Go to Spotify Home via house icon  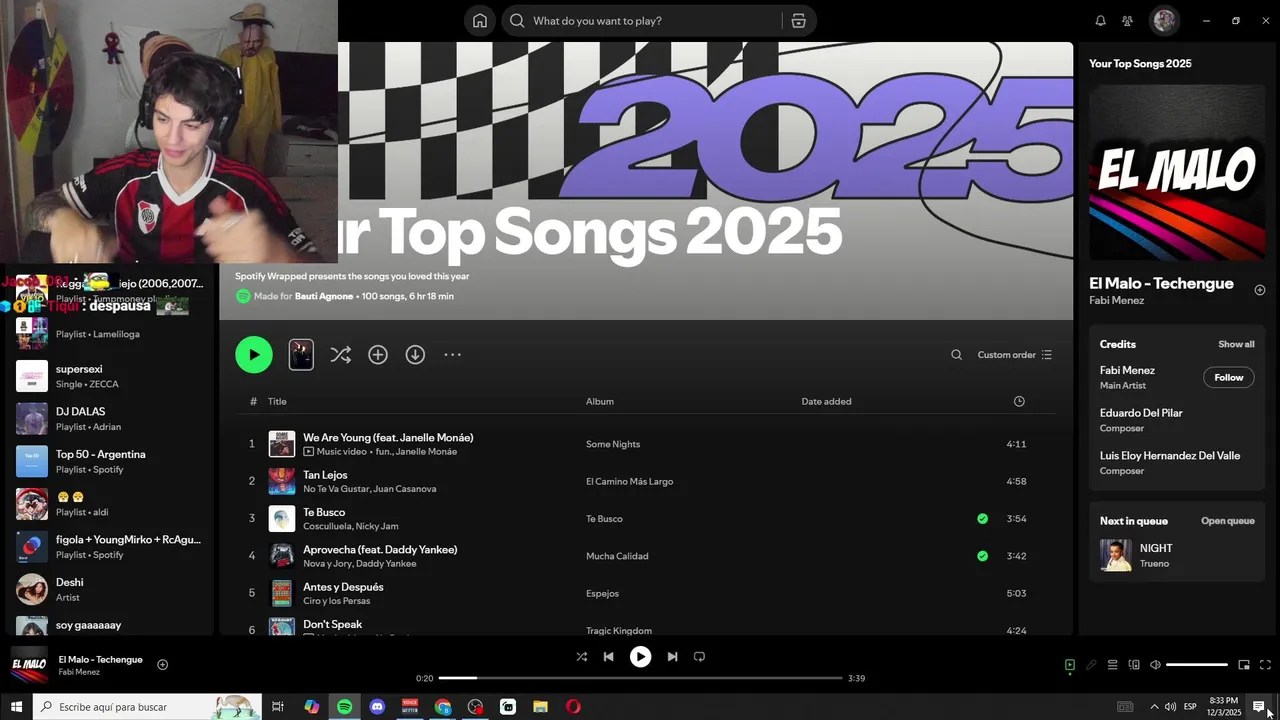[x=480, y=21]
